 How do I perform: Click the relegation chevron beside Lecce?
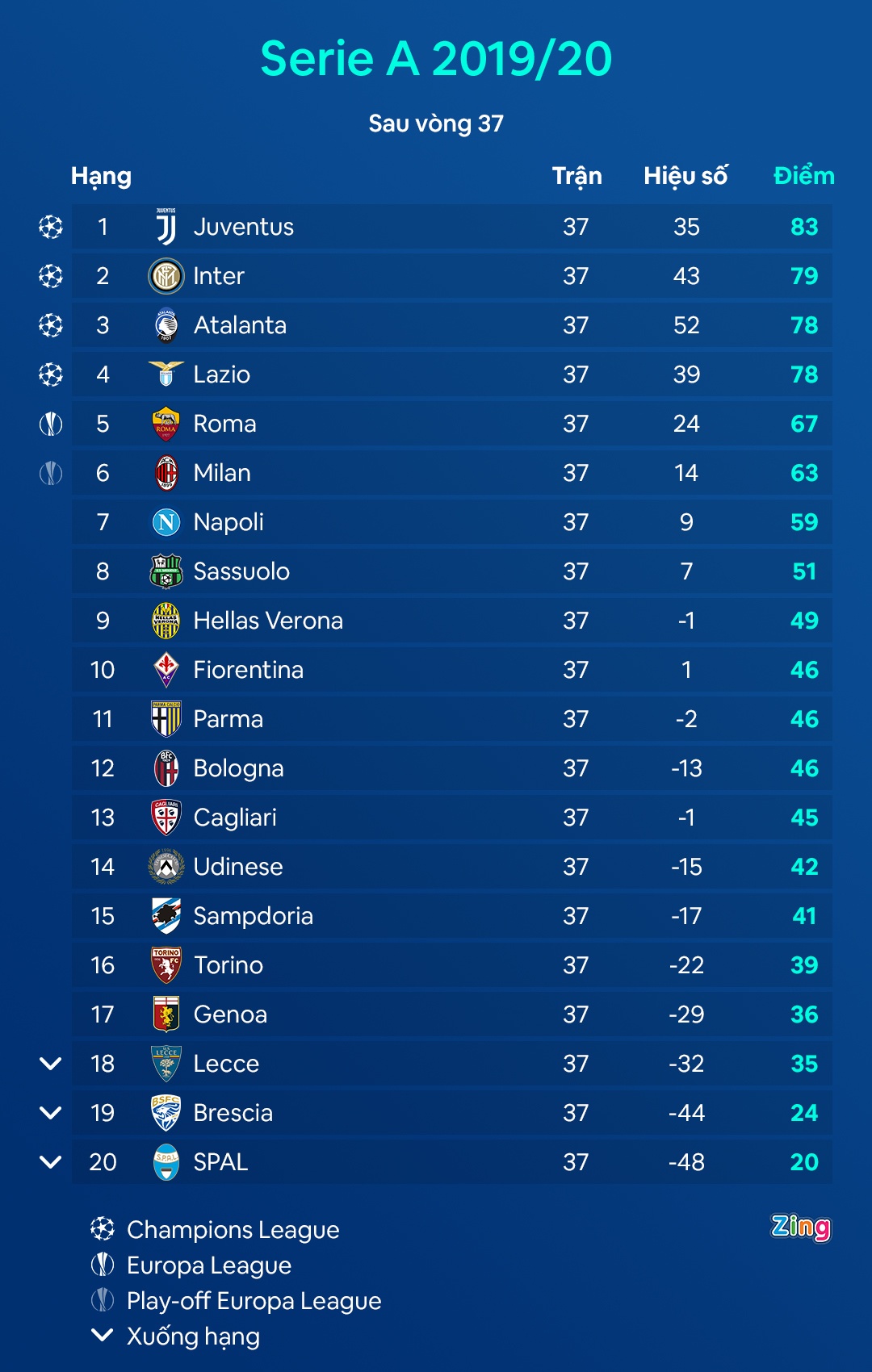[x=51, y=1064]
